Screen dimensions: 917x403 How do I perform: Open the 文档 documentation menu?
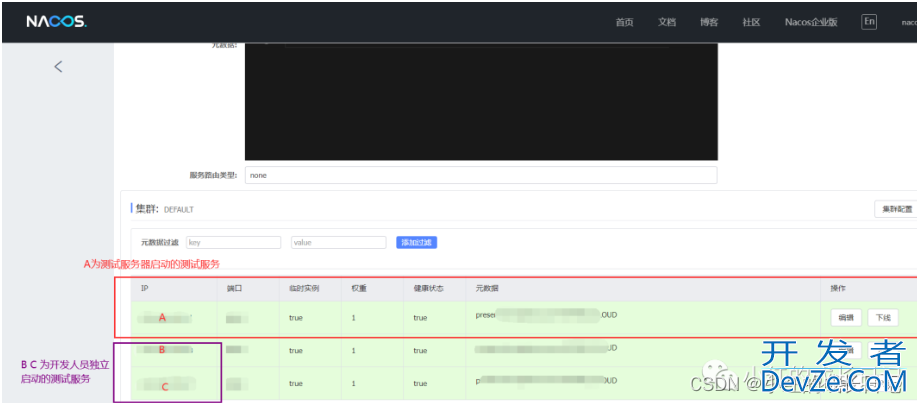tap(667, 22)
